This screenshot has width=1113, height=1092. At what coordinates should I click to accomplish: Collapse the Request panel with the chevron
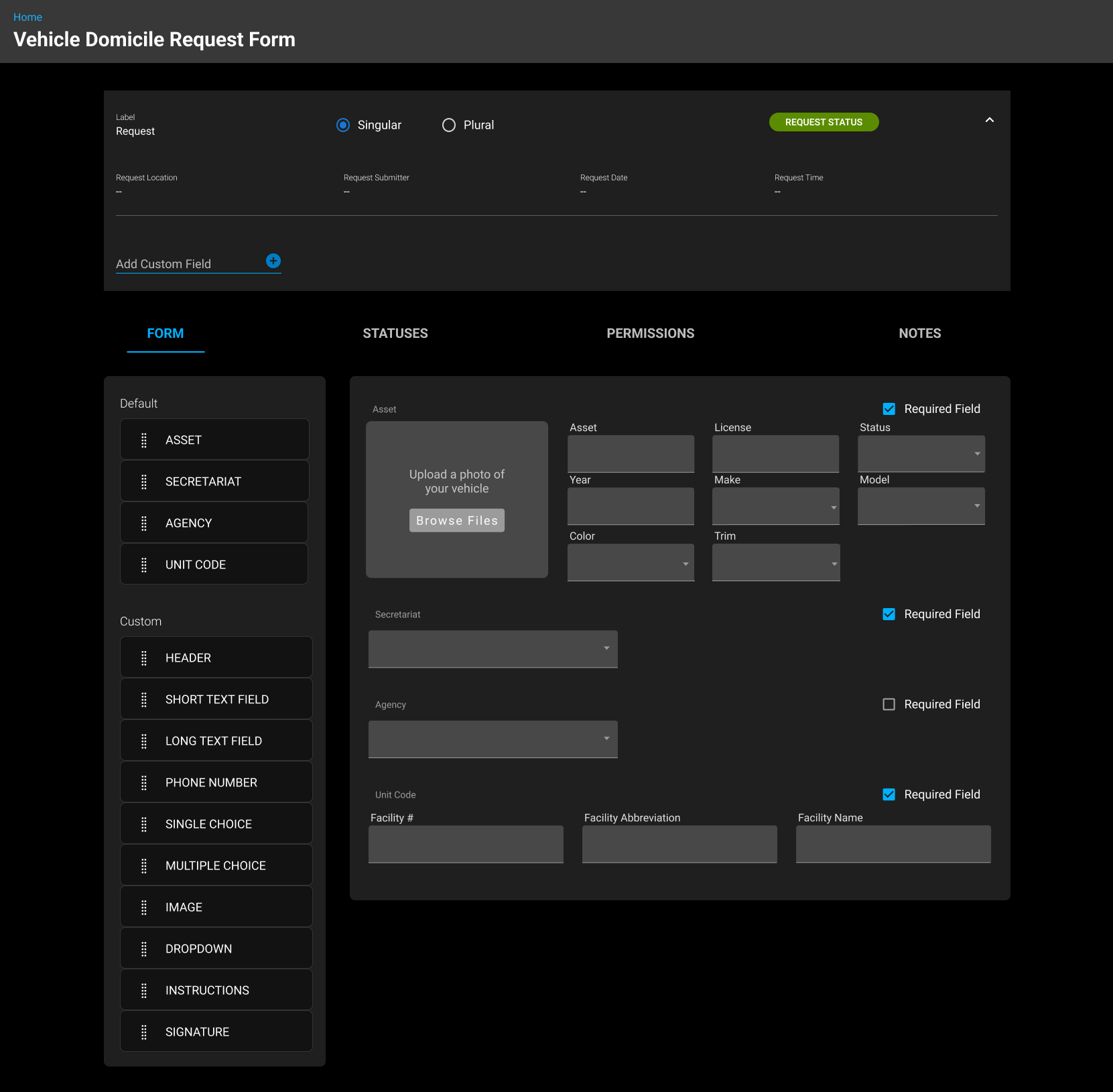click(989, 120)
